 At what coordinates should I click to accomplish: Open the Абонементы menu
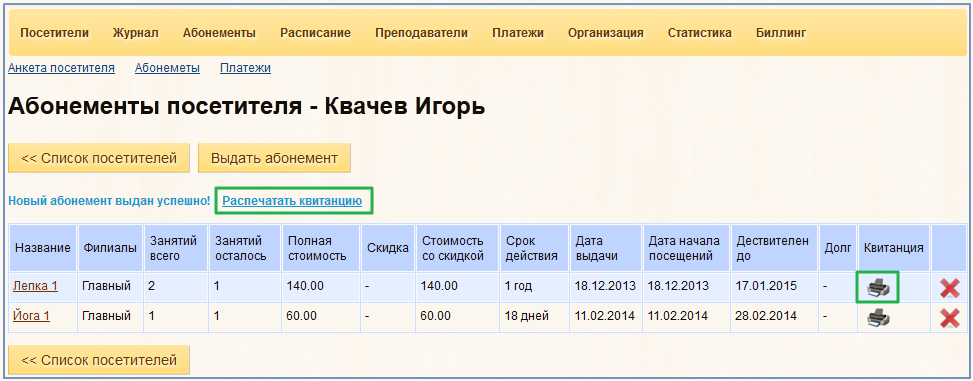(x=219, y=33)
